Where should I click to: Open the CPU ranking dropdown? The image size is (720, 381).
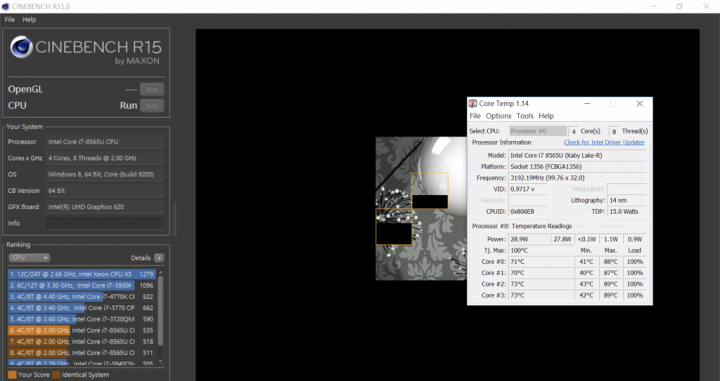pyautogui.click(x=29, y=258)
